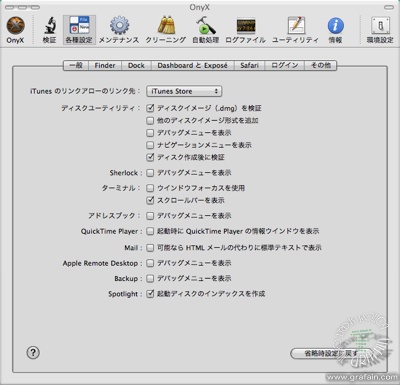
Task: Enable Backup デバッグメニューを表示 checkbox
Action: point(150,278)
